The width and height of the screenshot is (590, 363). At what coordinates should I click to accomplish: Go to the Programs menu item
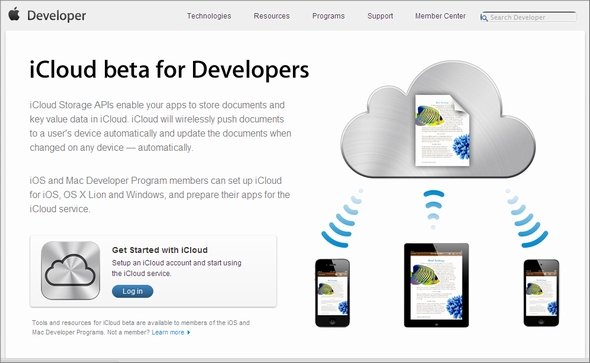[x=328, y=16]
